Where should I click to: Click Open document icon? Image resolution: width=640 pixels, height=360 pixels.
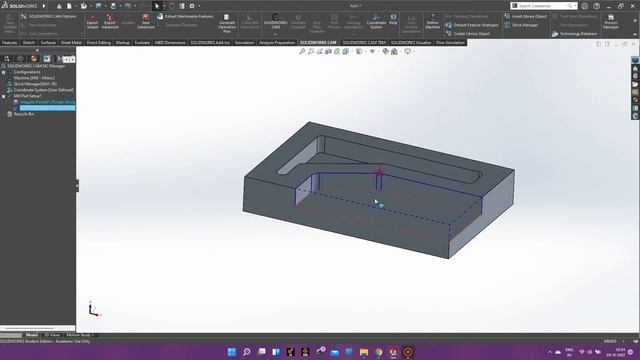pos(84,6)
